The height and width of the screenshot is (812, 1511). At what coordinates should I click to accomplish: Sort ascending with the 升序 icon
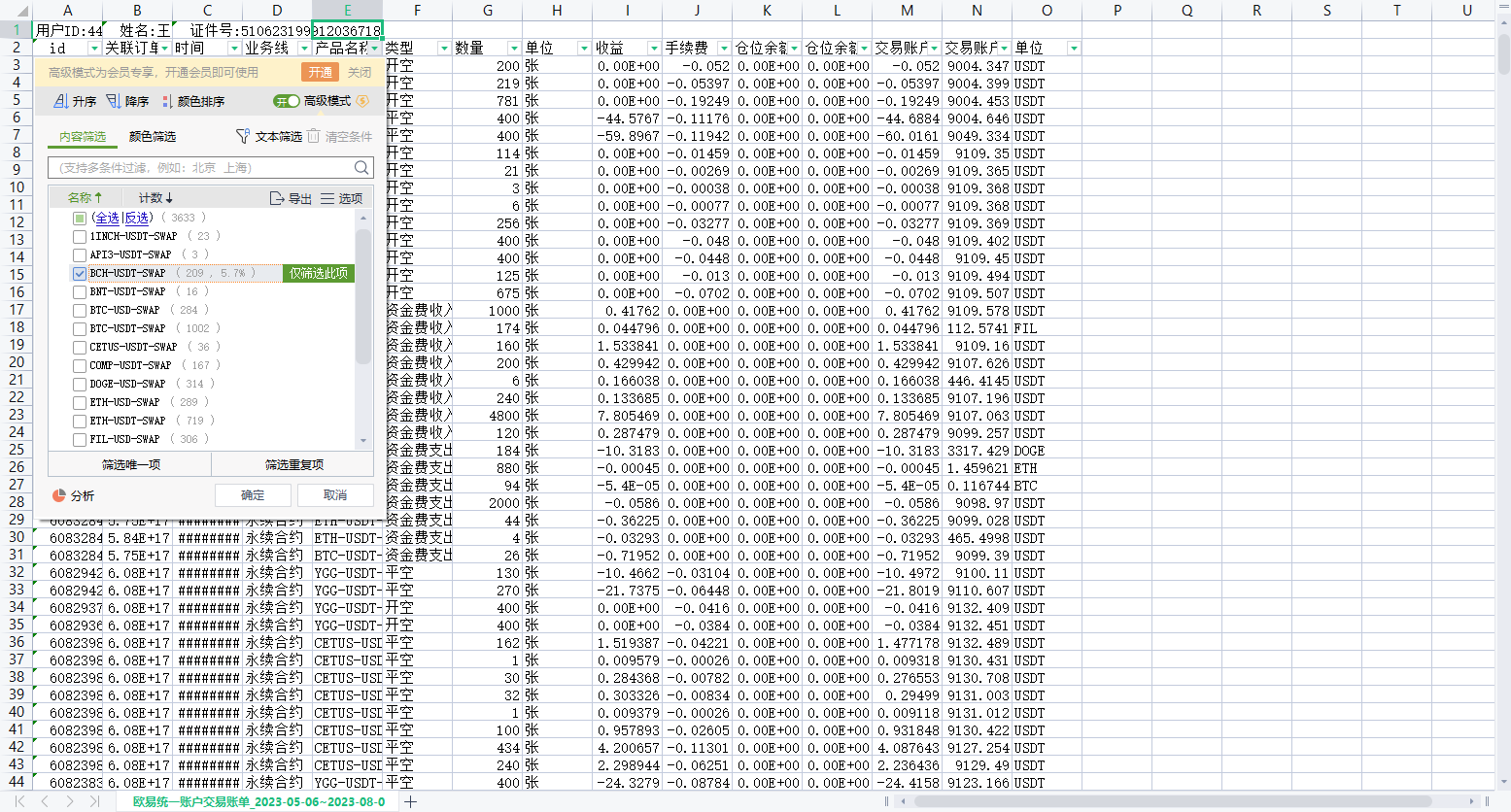60,101
